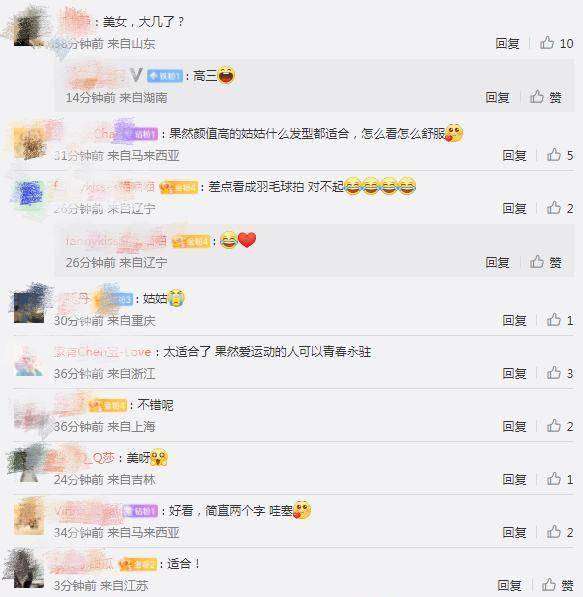The image size is (583, 597).
Task: Click the purple fan badge on the 怎么看怎么舒服 comment
Action: tap(144, 134)
